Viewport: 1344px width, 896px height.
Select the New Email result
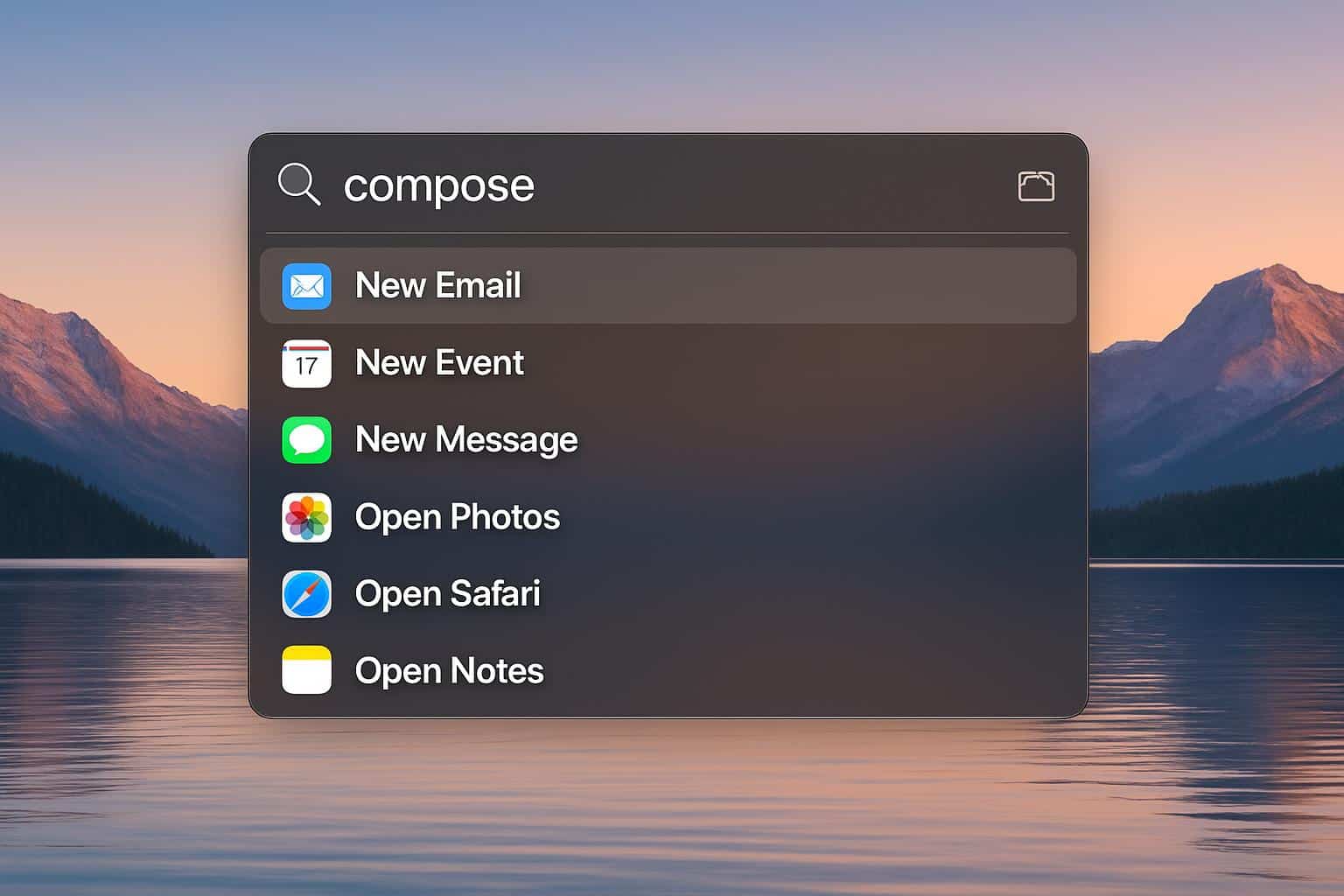coord(437,286)
